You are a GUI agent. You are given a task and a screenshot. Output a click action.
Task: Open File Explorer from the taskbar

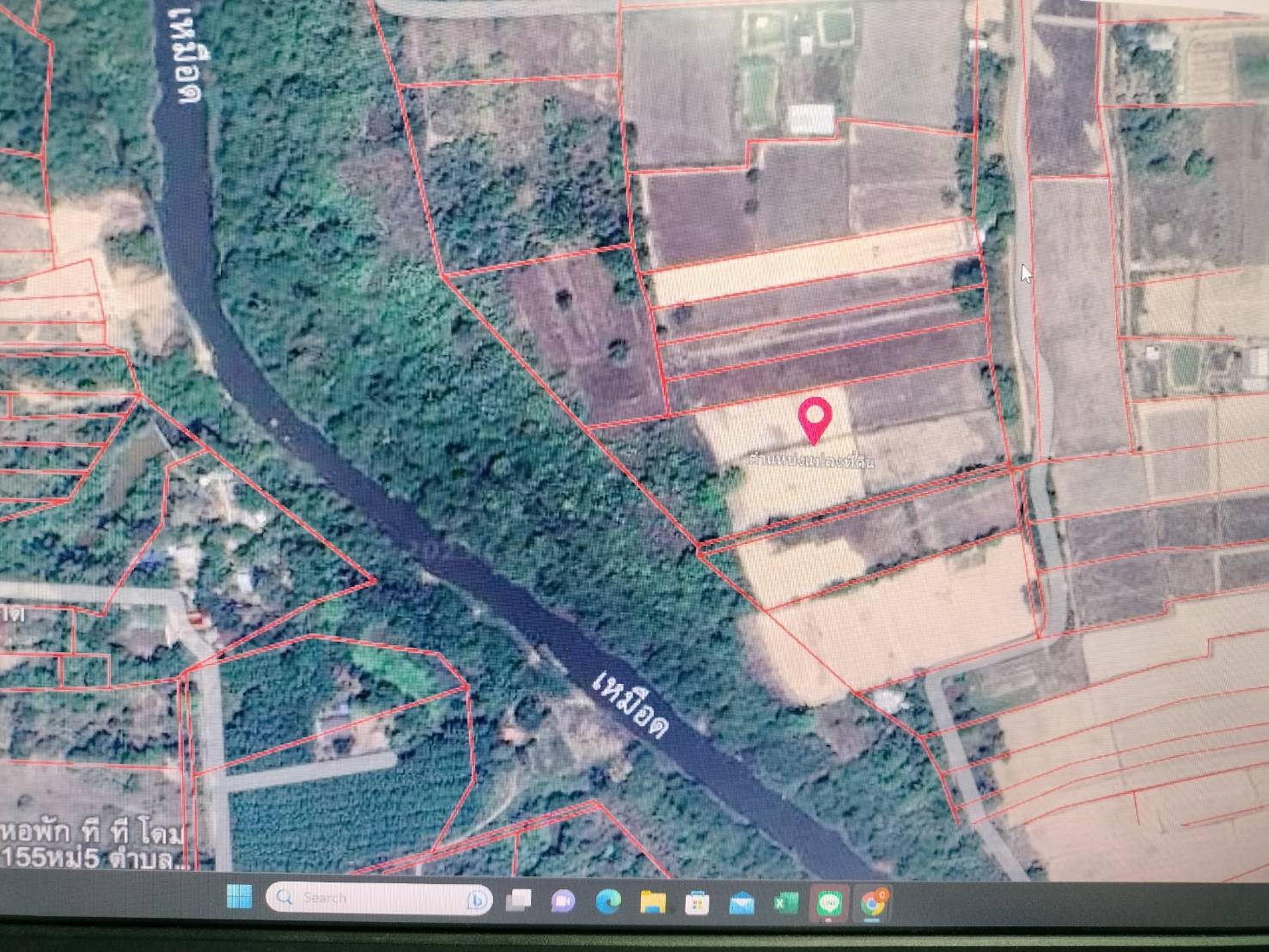pos(653,902)
